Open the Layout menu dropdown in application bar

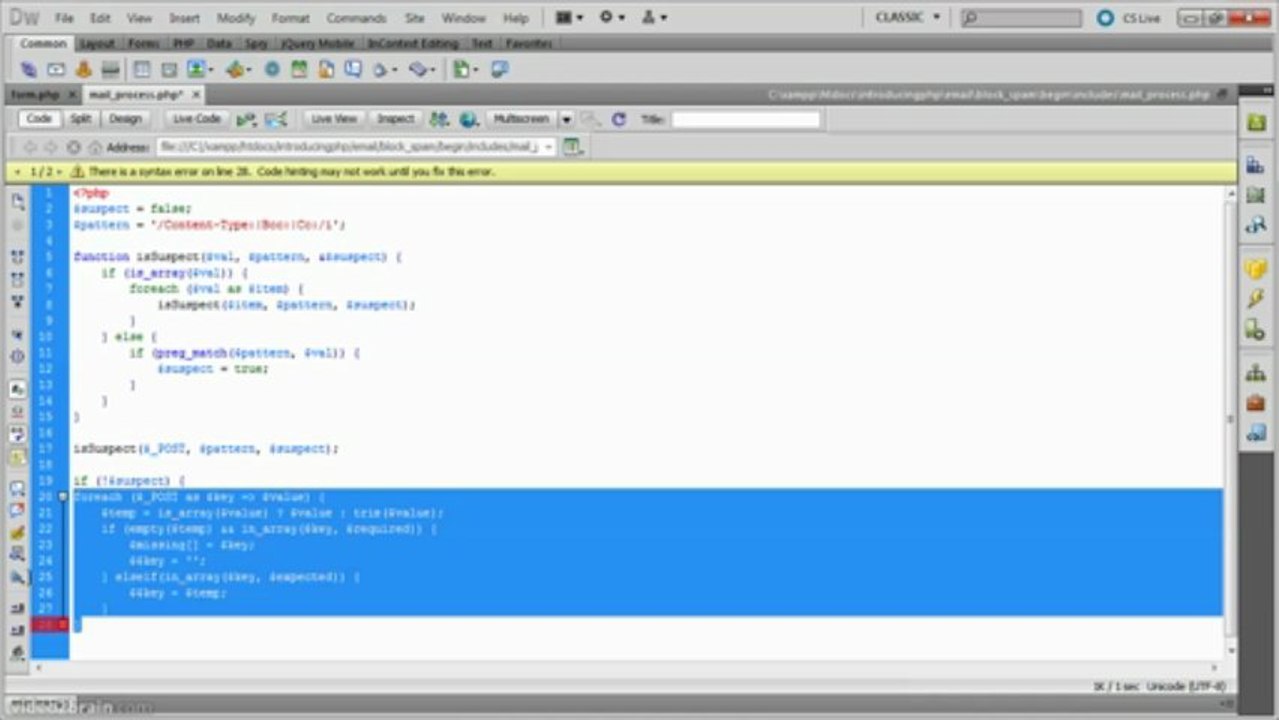click(x=569, y=17)
